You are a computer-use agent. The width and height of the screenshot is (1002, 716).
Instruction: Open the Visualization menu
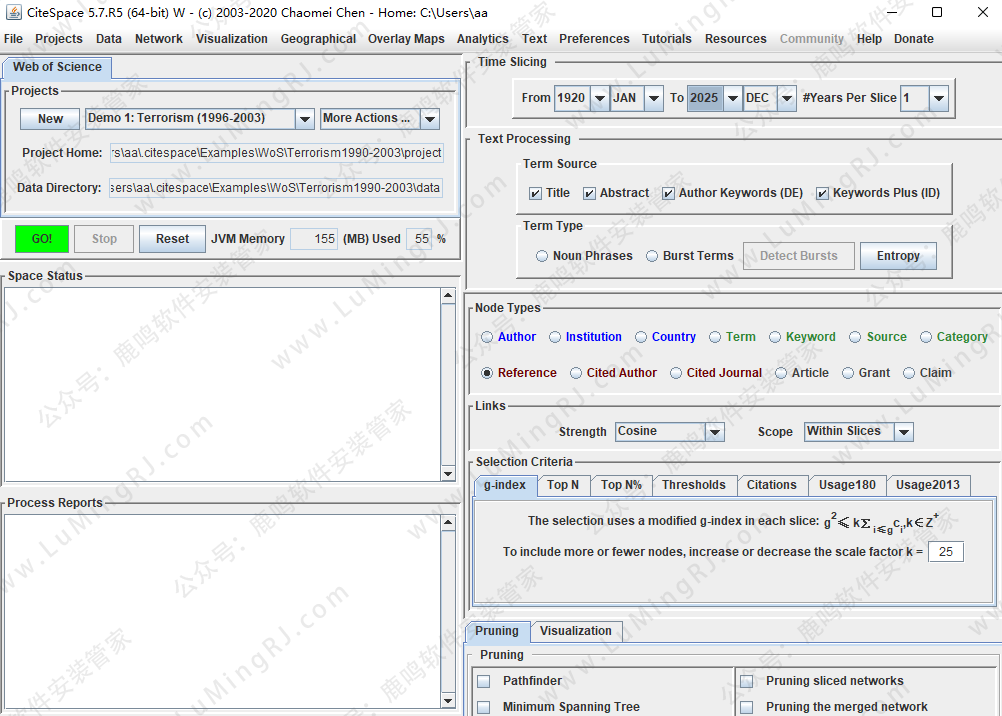click(x=231, y=39)
